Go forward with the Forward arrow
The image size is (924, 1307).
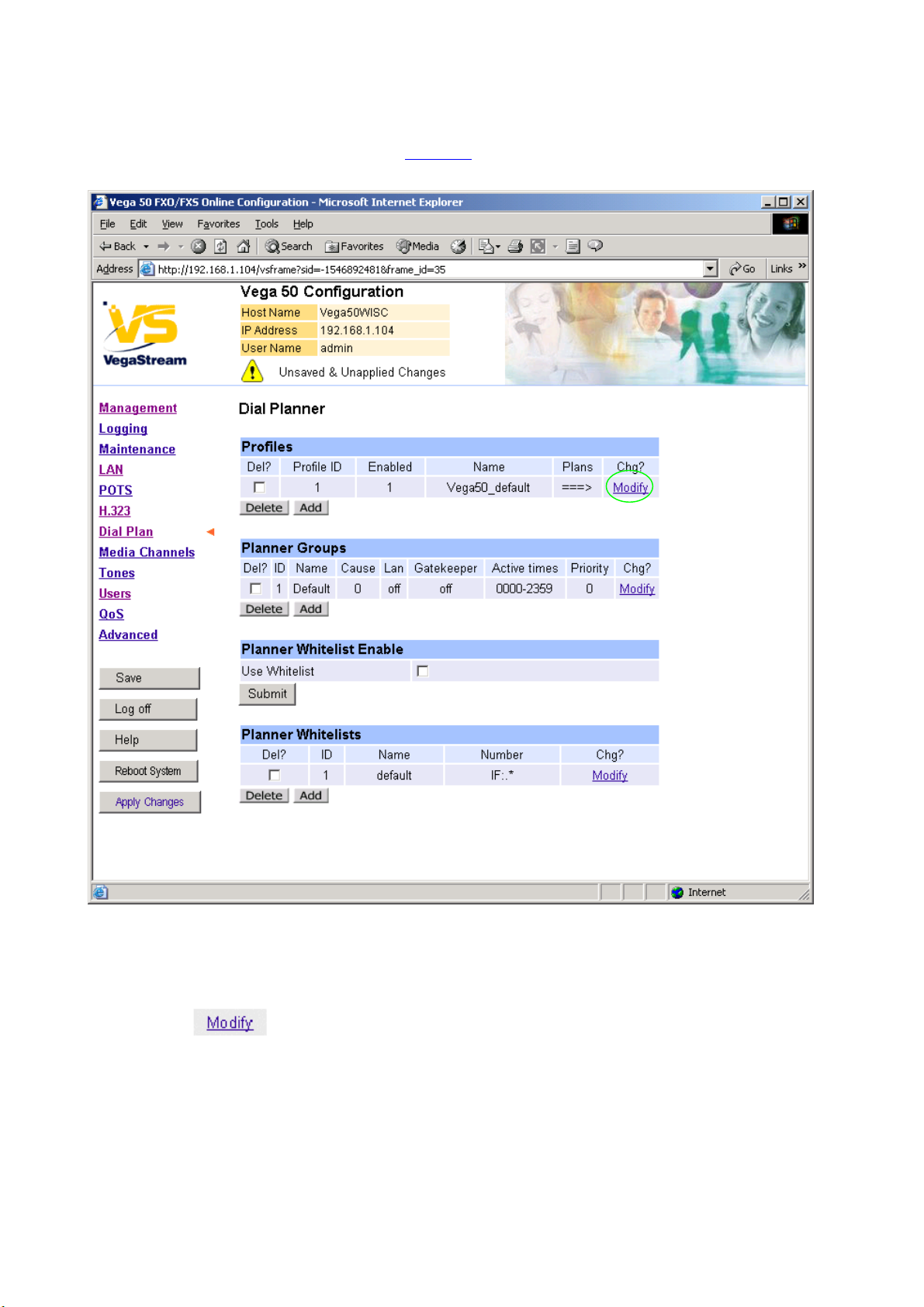(164, 247)
